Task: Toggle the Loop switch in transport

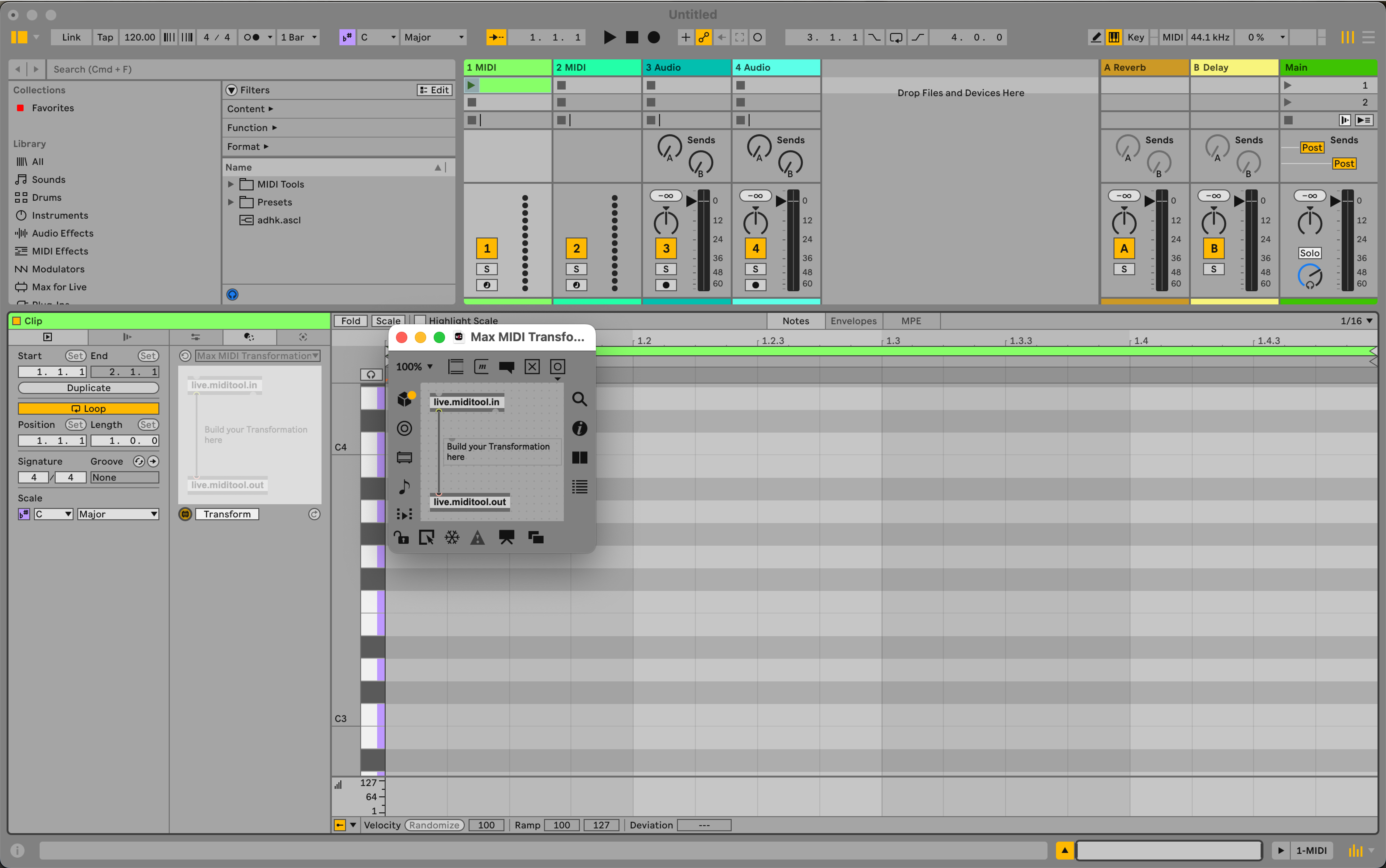Action: pos(896,37)
